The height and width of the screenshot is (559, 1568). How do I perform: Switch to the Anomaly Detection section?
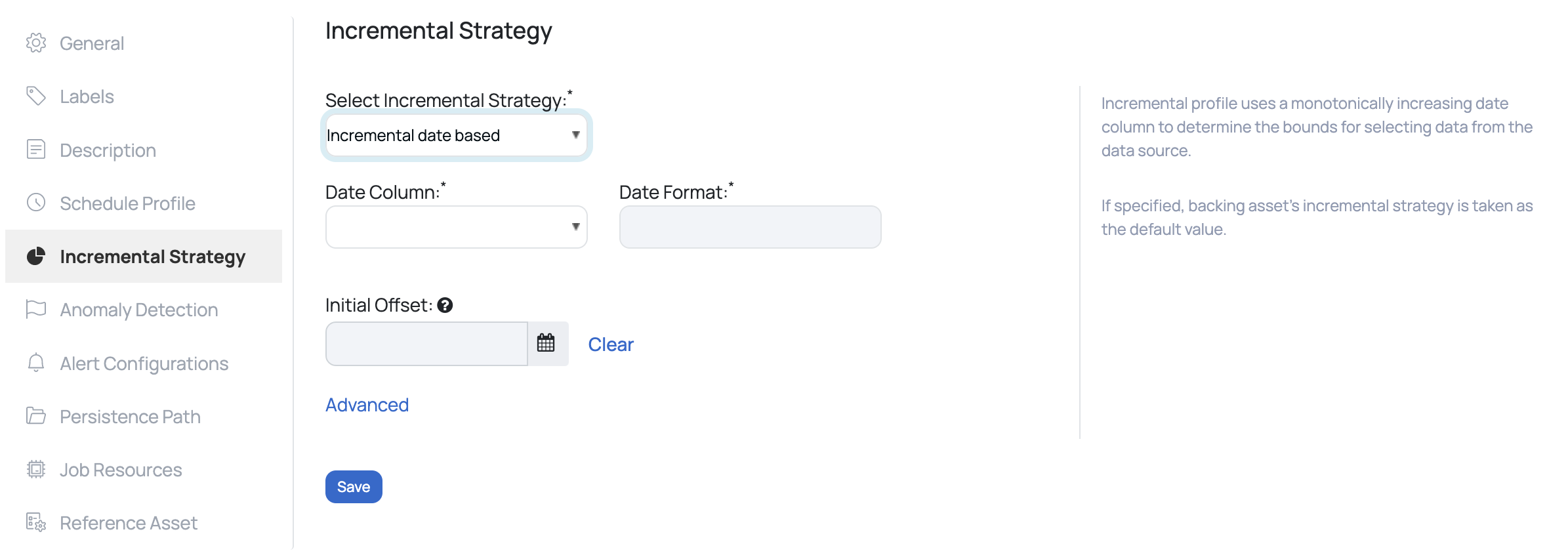pos(138,309)
